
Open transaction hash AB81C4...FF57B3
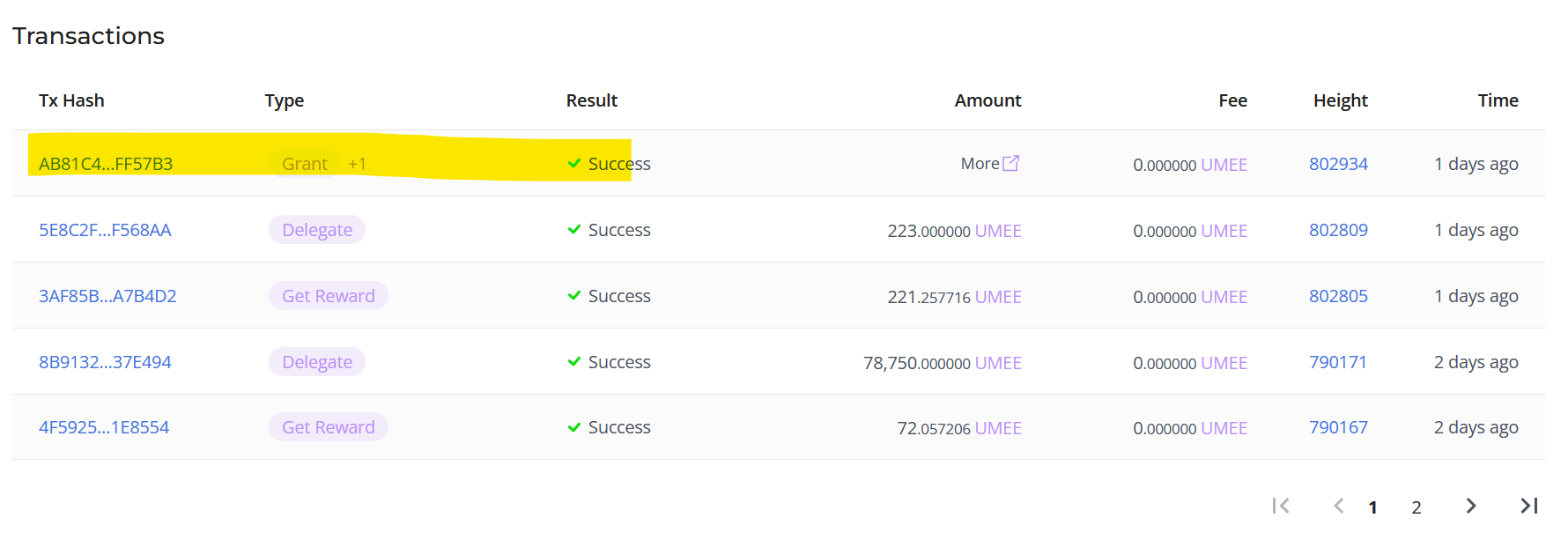pyautogui.click(x=106, y=164)
